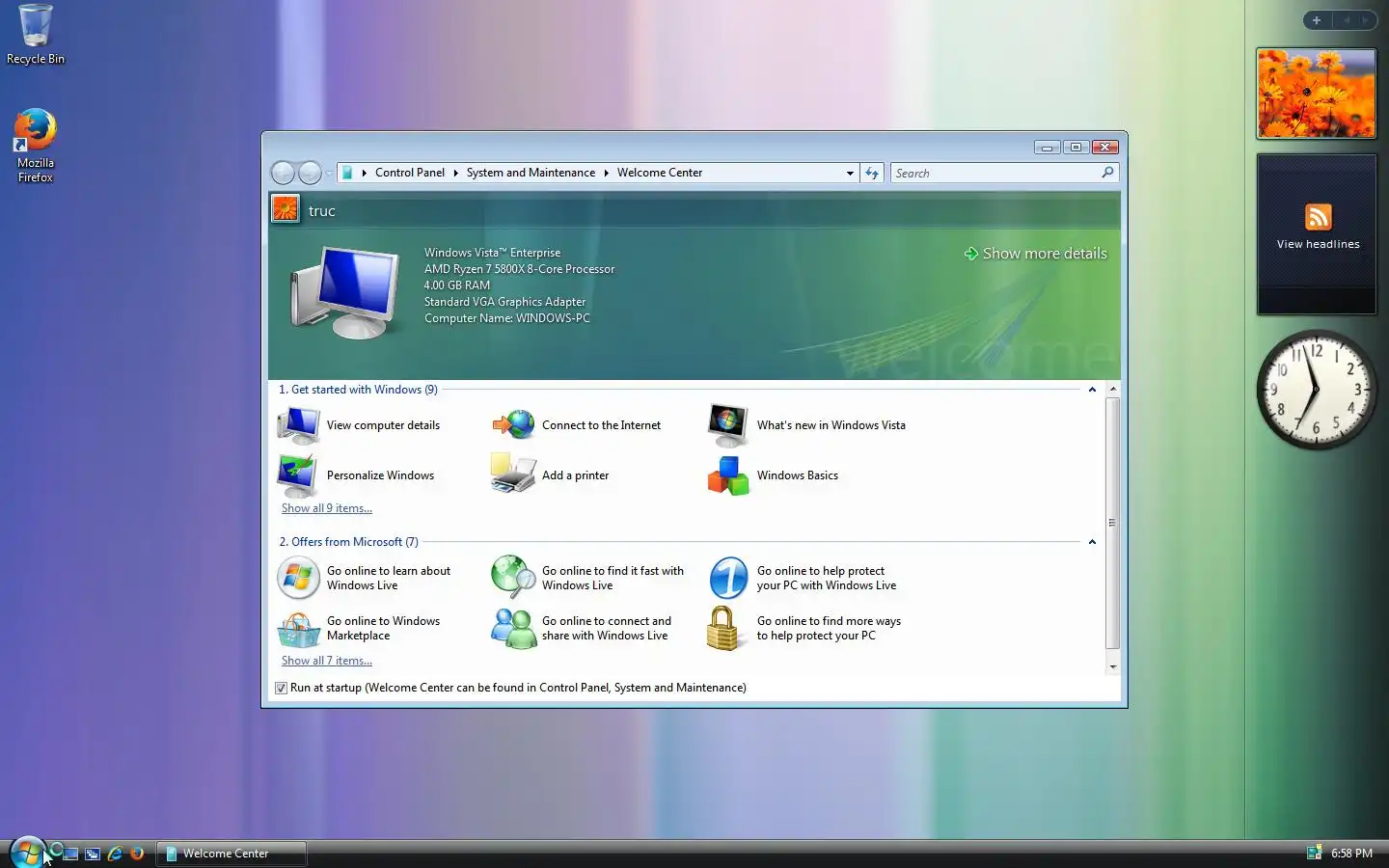This screenshot has height=868, width=1389.
Task: Select the Add a printer item
Action: pyautogui.click(x=550, y=475)
